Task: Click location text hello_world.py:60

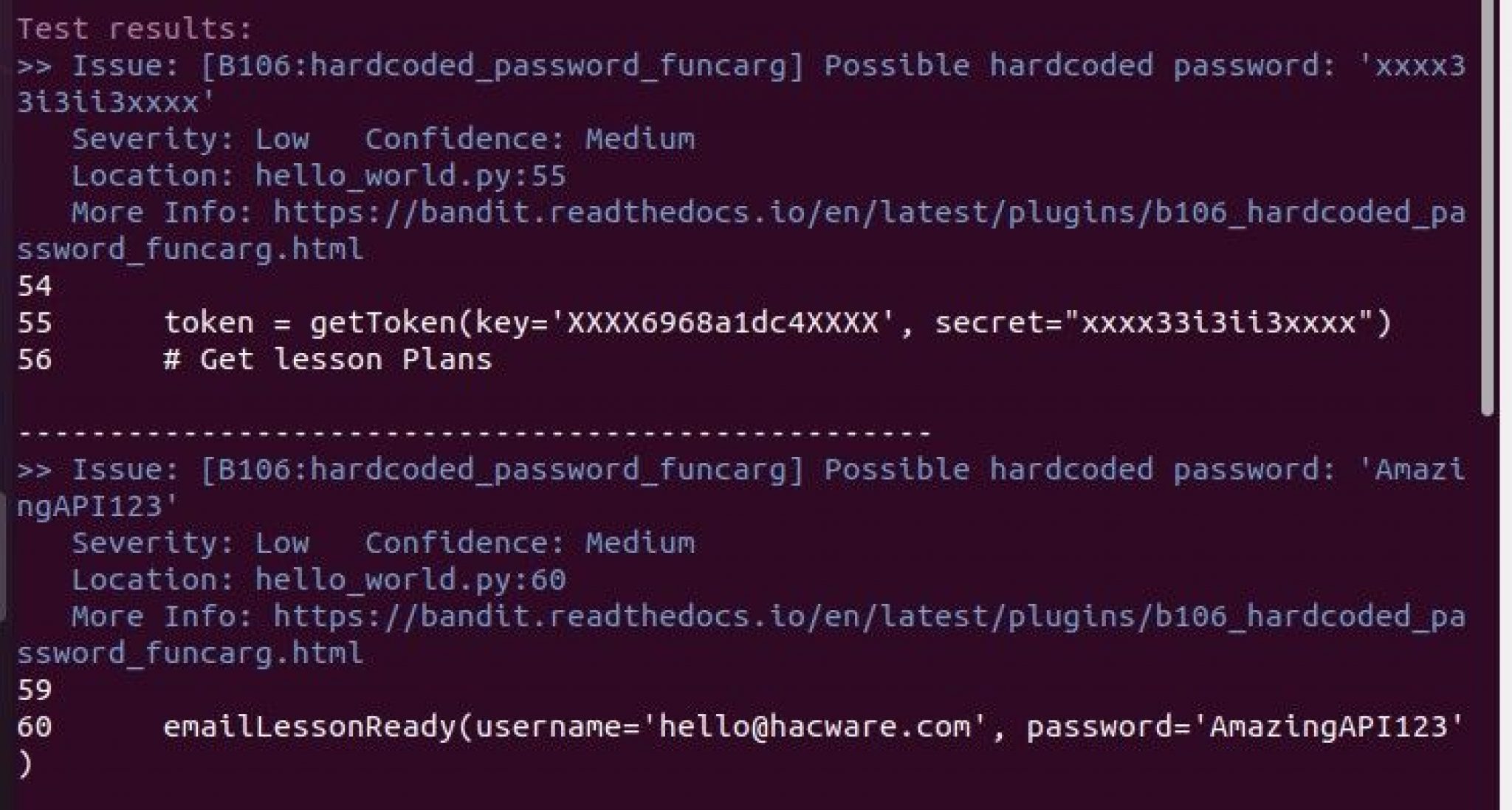Action: click(410, 580)
